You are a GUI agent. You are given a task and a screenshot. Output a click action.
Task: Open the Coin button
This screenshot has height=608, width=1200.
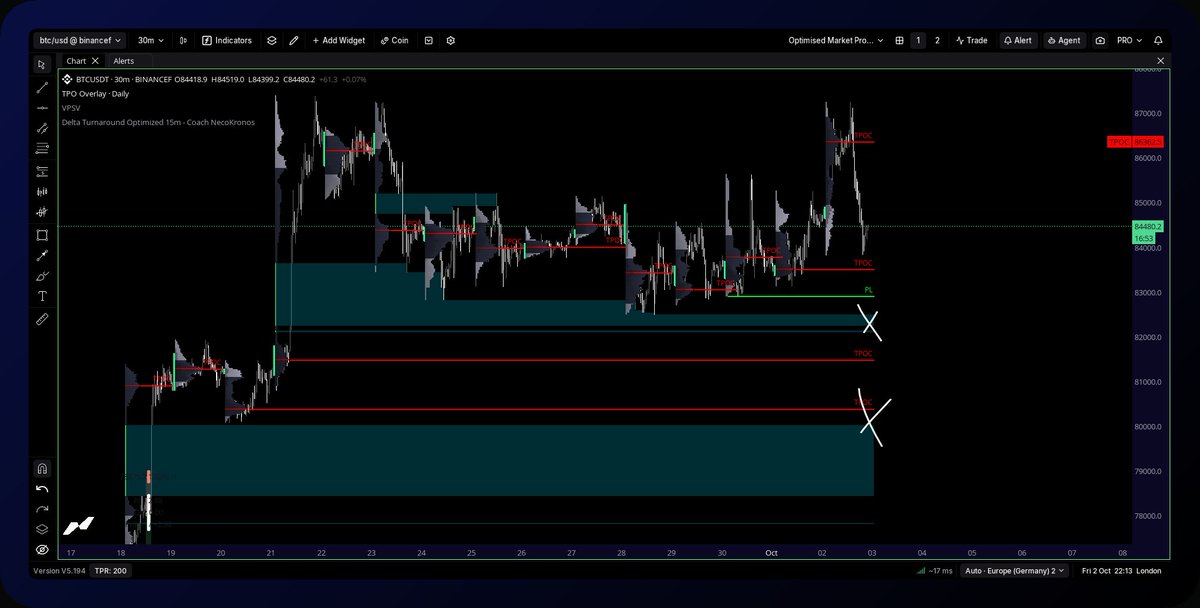pyautogui.click(x=395, y=41)
